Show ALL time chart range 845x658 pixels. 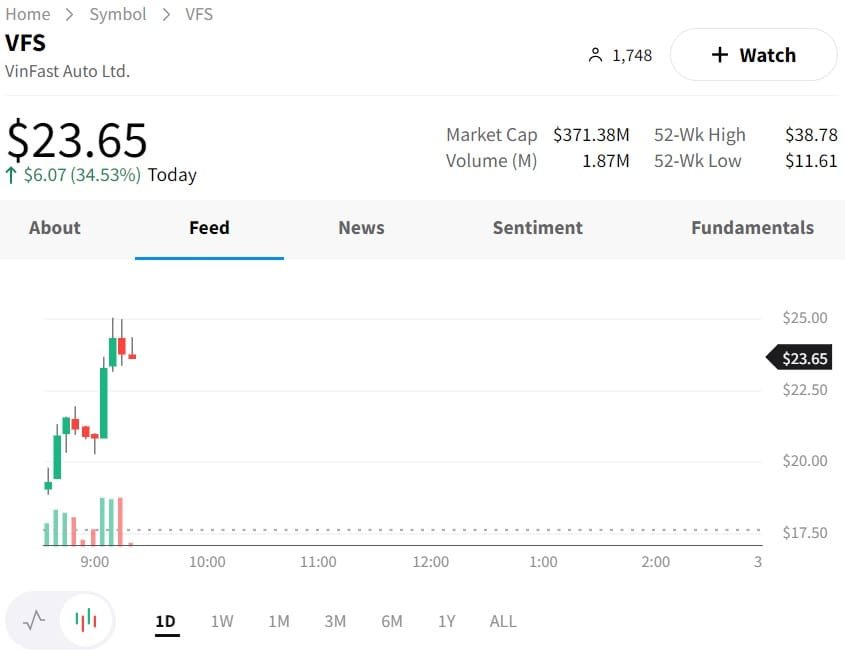point(503,621)
